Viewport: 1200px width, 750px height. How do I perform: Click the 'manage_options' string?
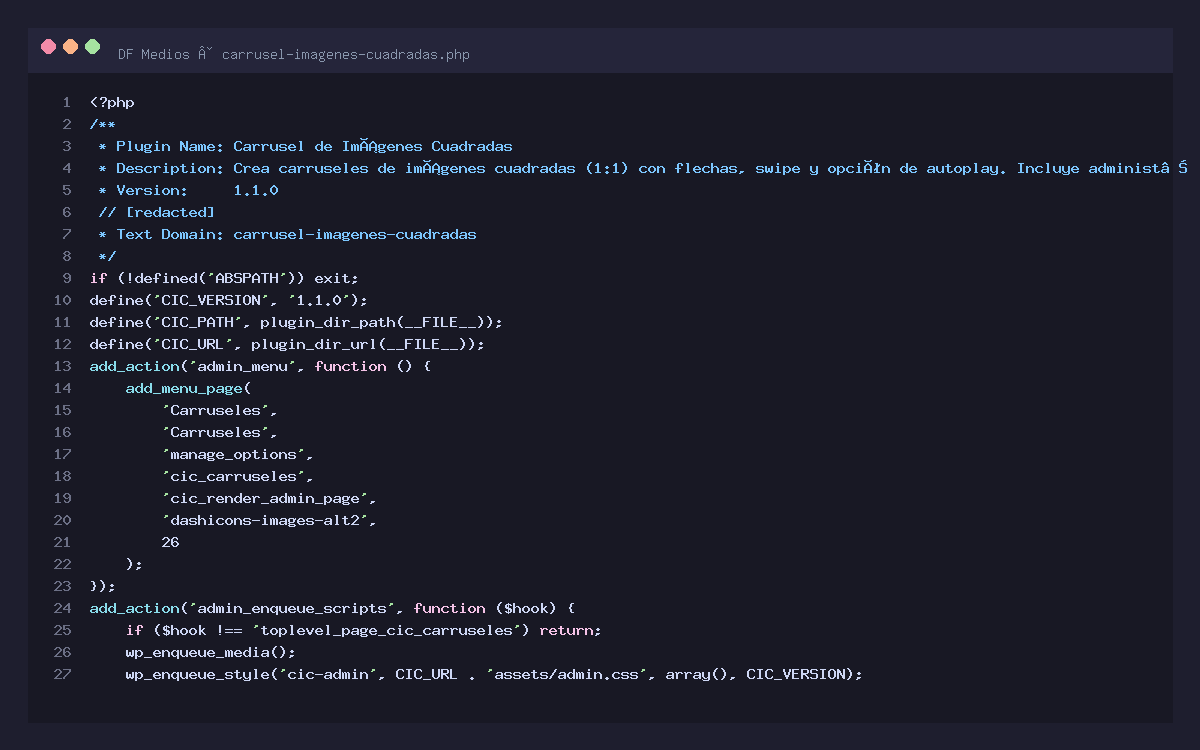238,454
